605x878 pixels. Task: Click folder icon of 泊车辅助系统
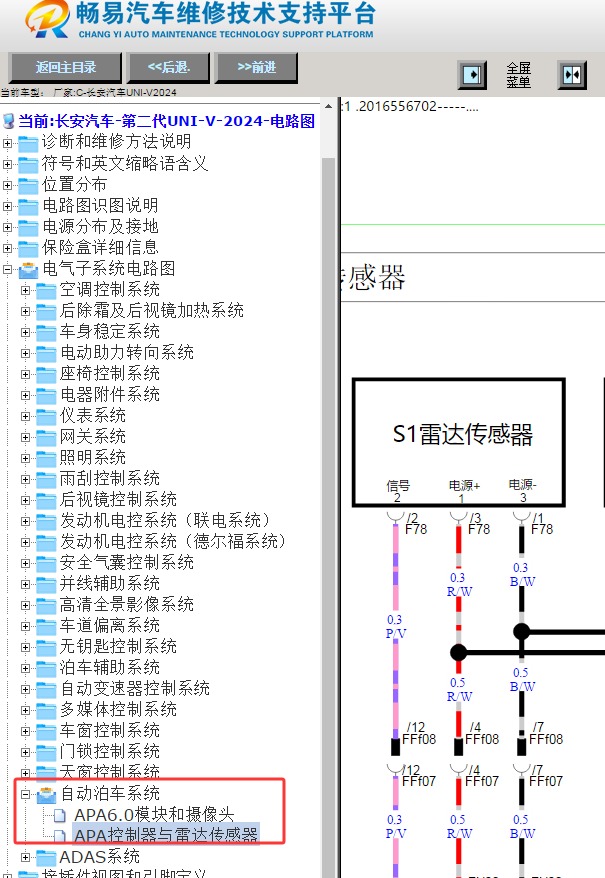point(46,668)
